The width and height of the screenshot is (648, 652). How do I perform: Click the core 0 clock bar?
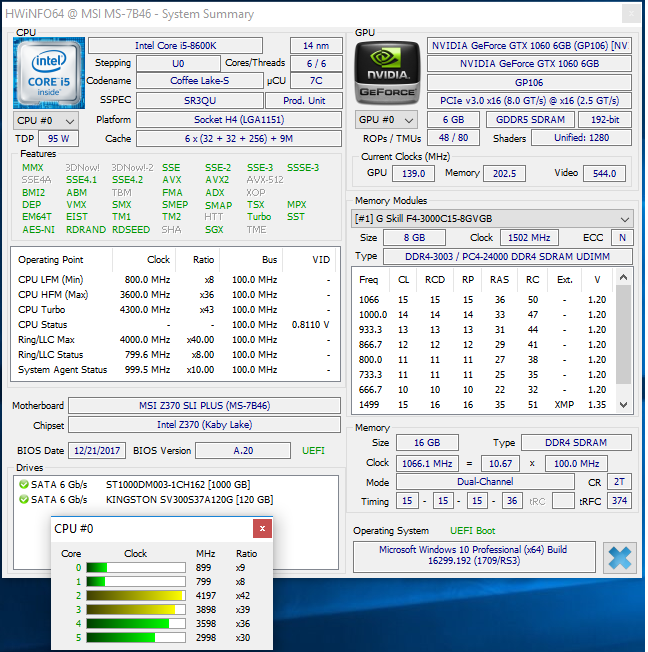point(136,568)
